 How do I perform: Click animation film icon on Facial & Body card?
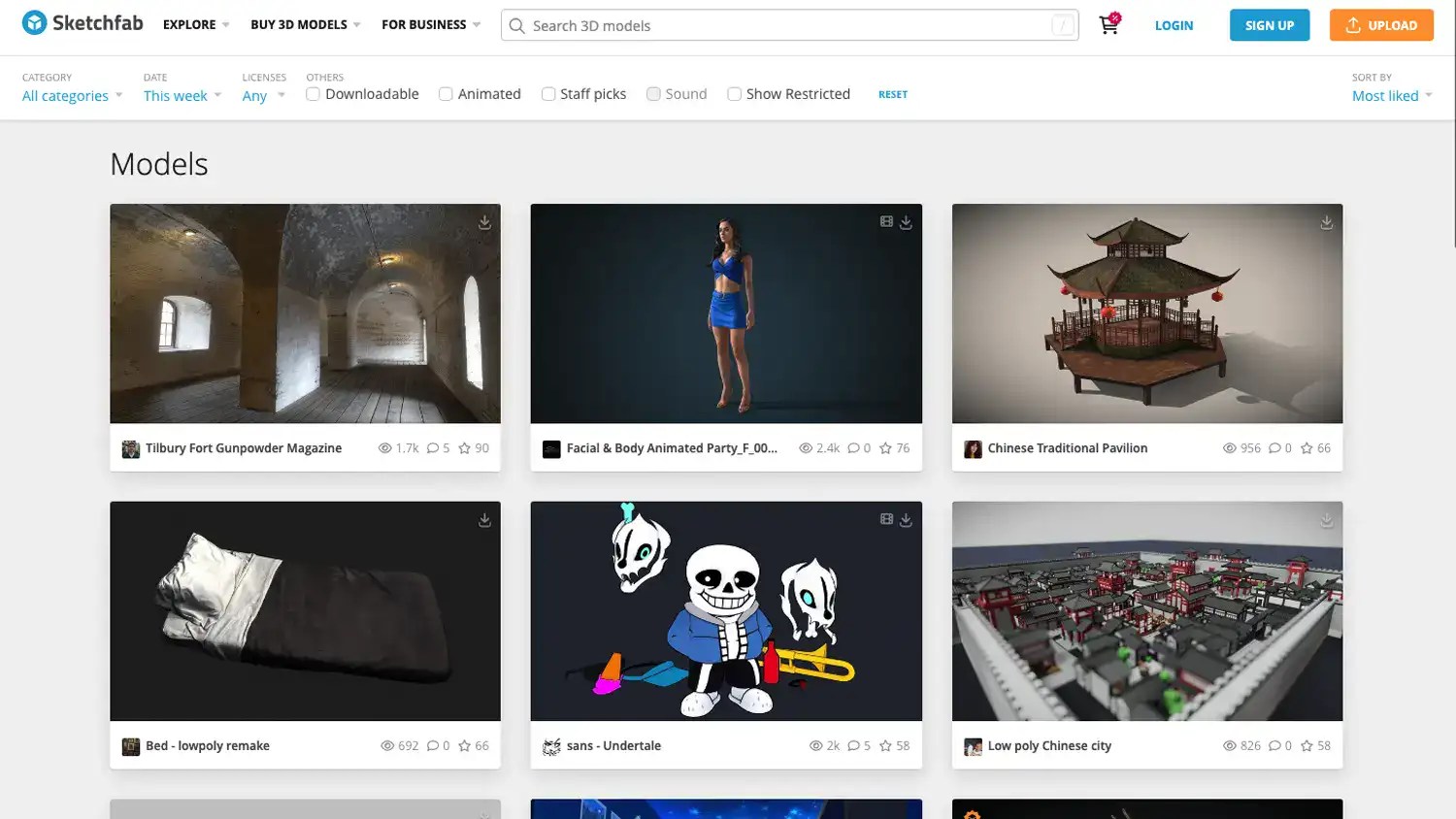point(886,221)
